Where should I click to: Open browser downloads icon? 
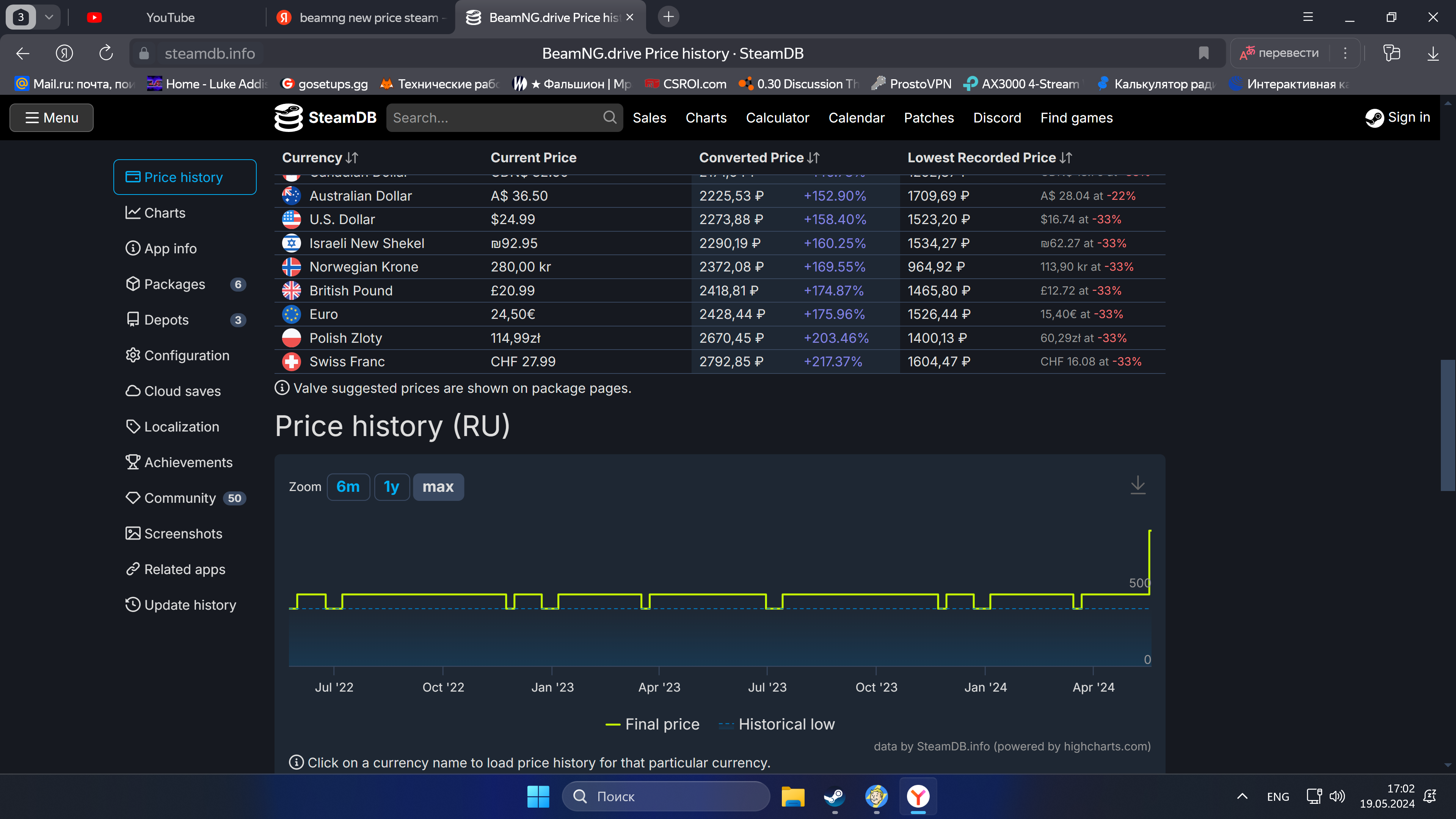coord(1433,53)
